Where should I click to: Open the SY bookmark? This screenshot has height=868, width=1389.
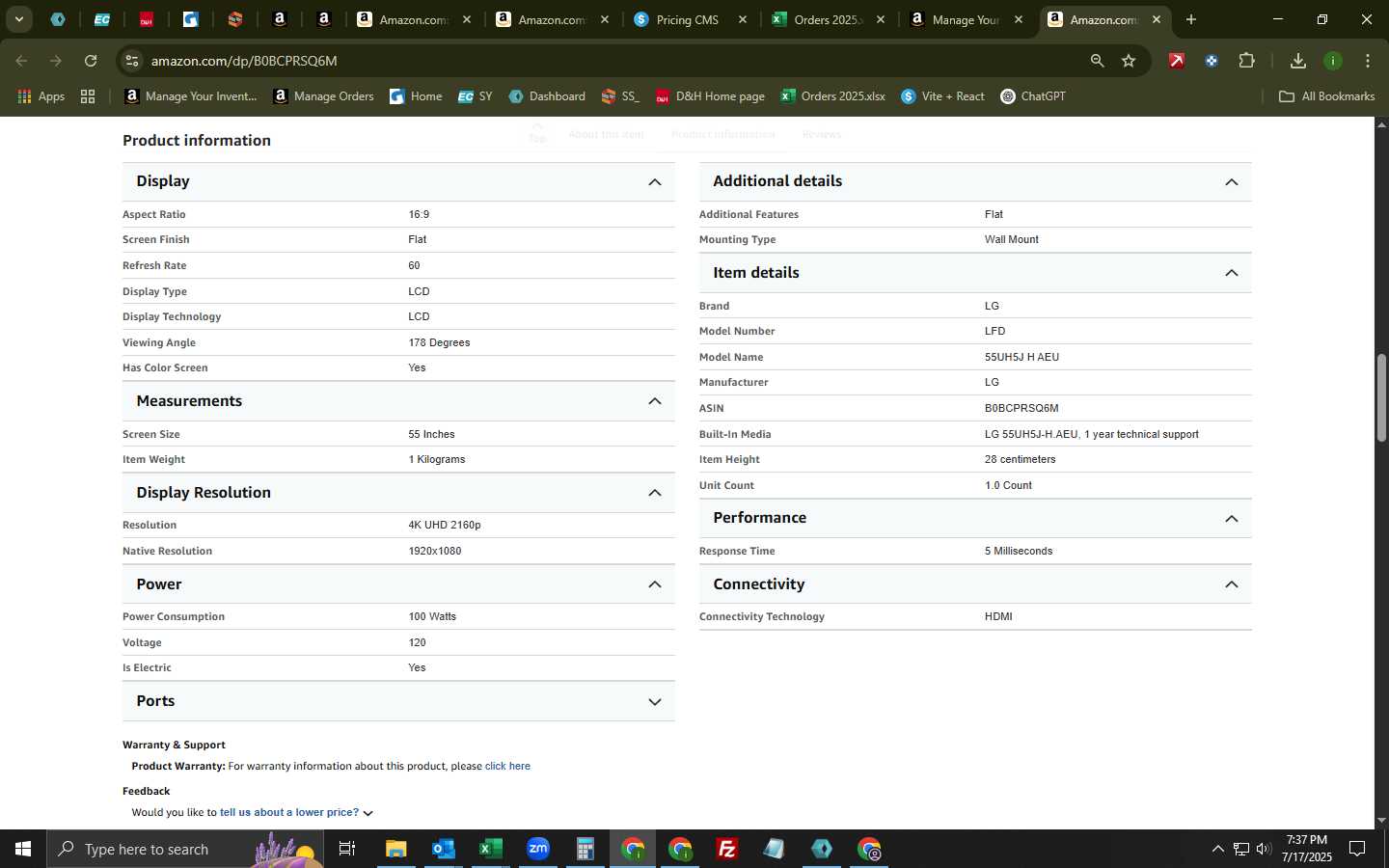pyautogui.click(x=475, y=96)
